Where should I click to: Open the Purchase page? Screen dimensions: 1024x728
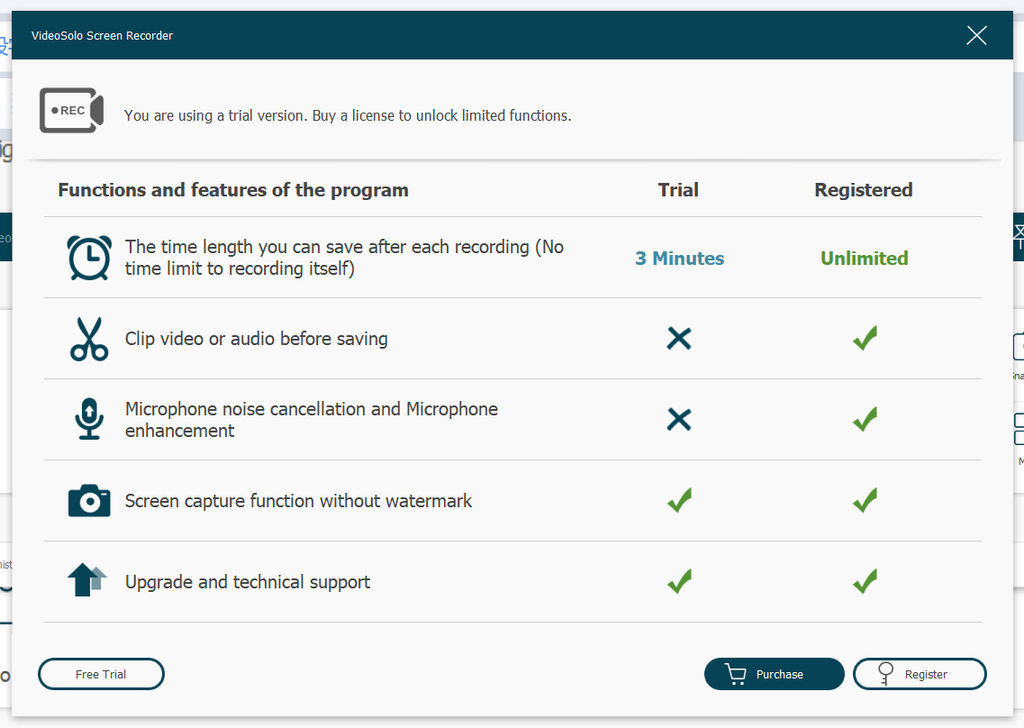coord(774,674)
